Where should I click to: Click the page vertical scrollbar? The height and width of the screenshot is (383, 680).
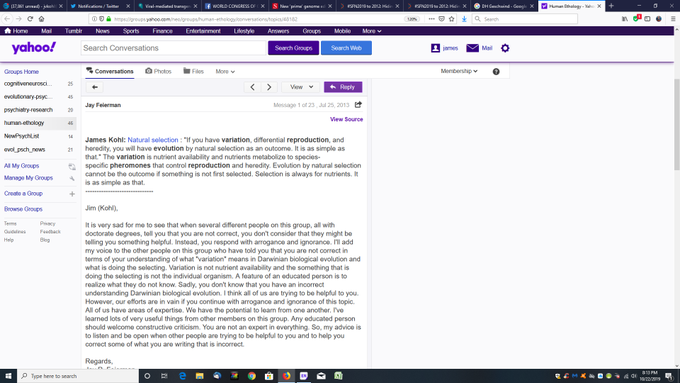coord(677,125)
